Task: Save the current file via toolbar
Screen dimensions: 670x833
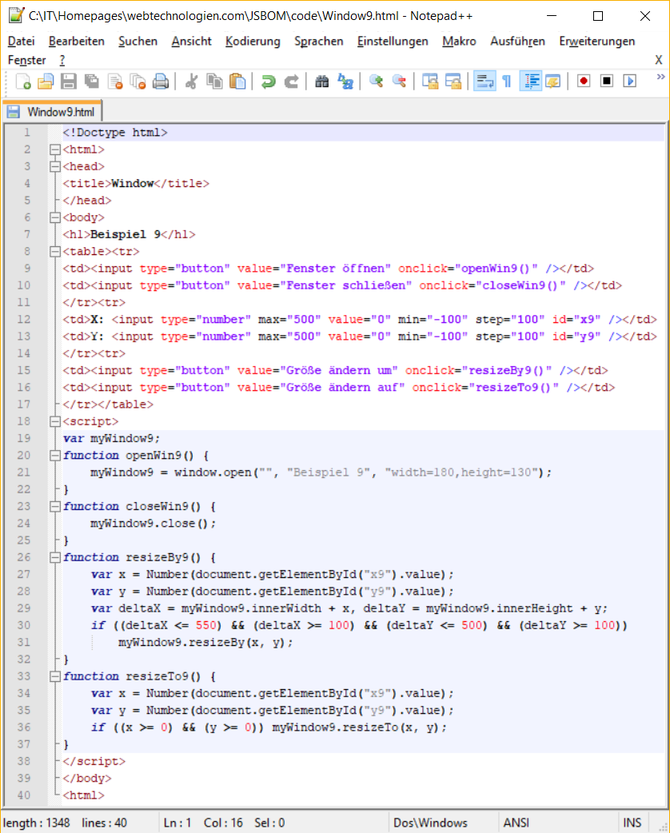Action: (69, 81)
